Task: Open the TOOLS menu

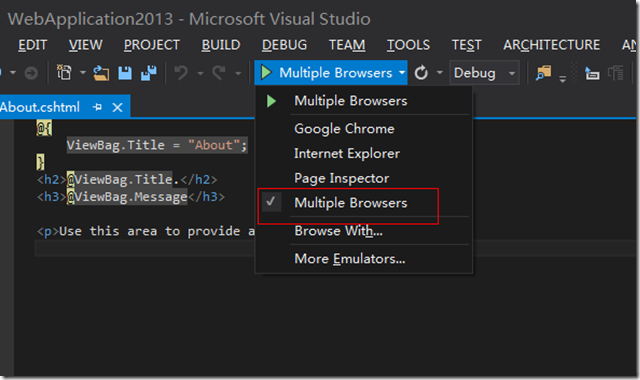Action: click(x=408, y=44)
